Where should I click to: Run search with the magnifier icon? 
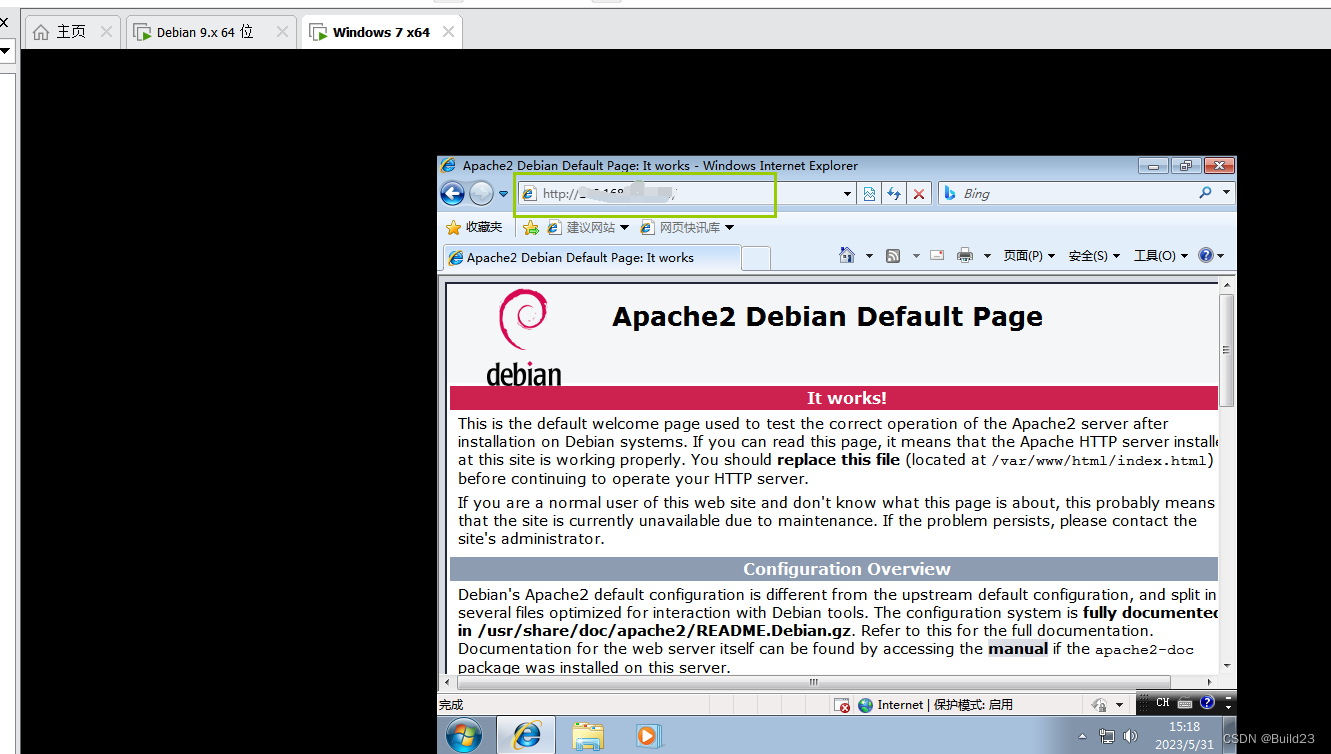coord(1205,193)
